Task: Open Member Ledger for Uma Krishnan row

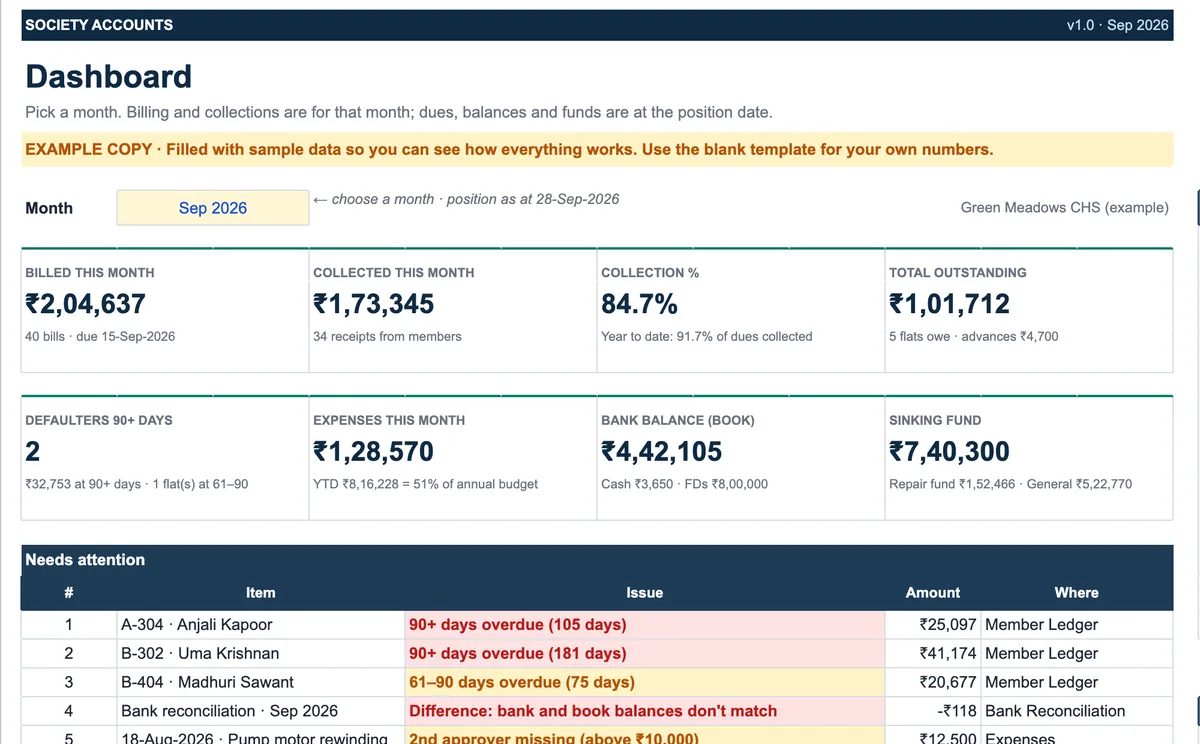Action: [x=1041, y=653]
